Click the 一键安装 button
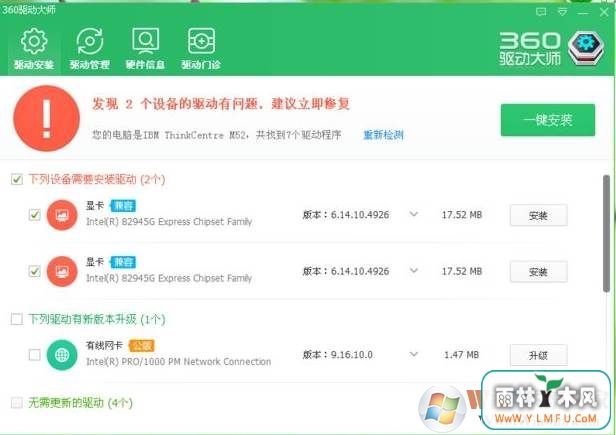 [548, 120]
